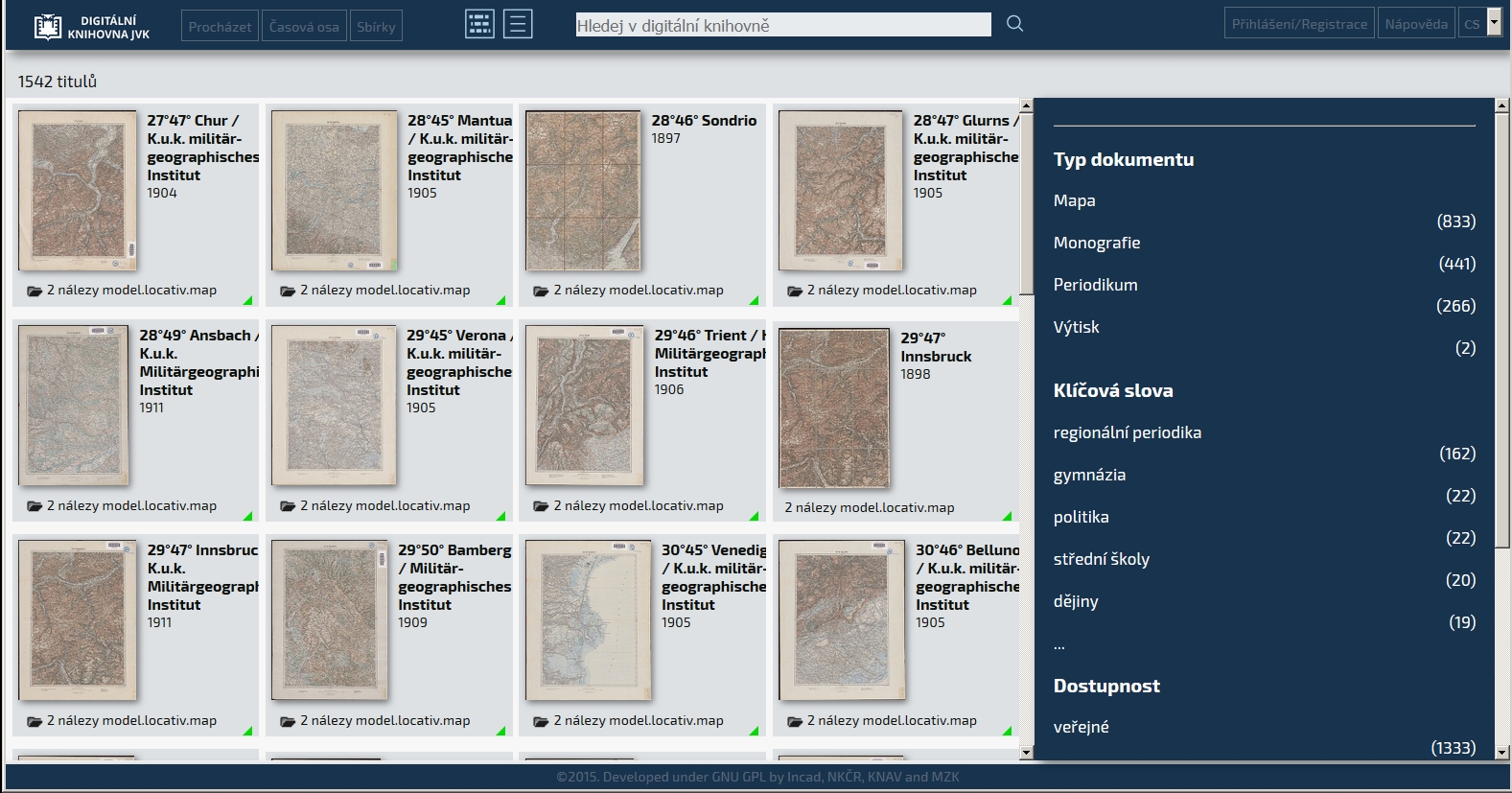
Task: Click folder icon on 28°45° Mantua card
Action: [x=288, y=291]
